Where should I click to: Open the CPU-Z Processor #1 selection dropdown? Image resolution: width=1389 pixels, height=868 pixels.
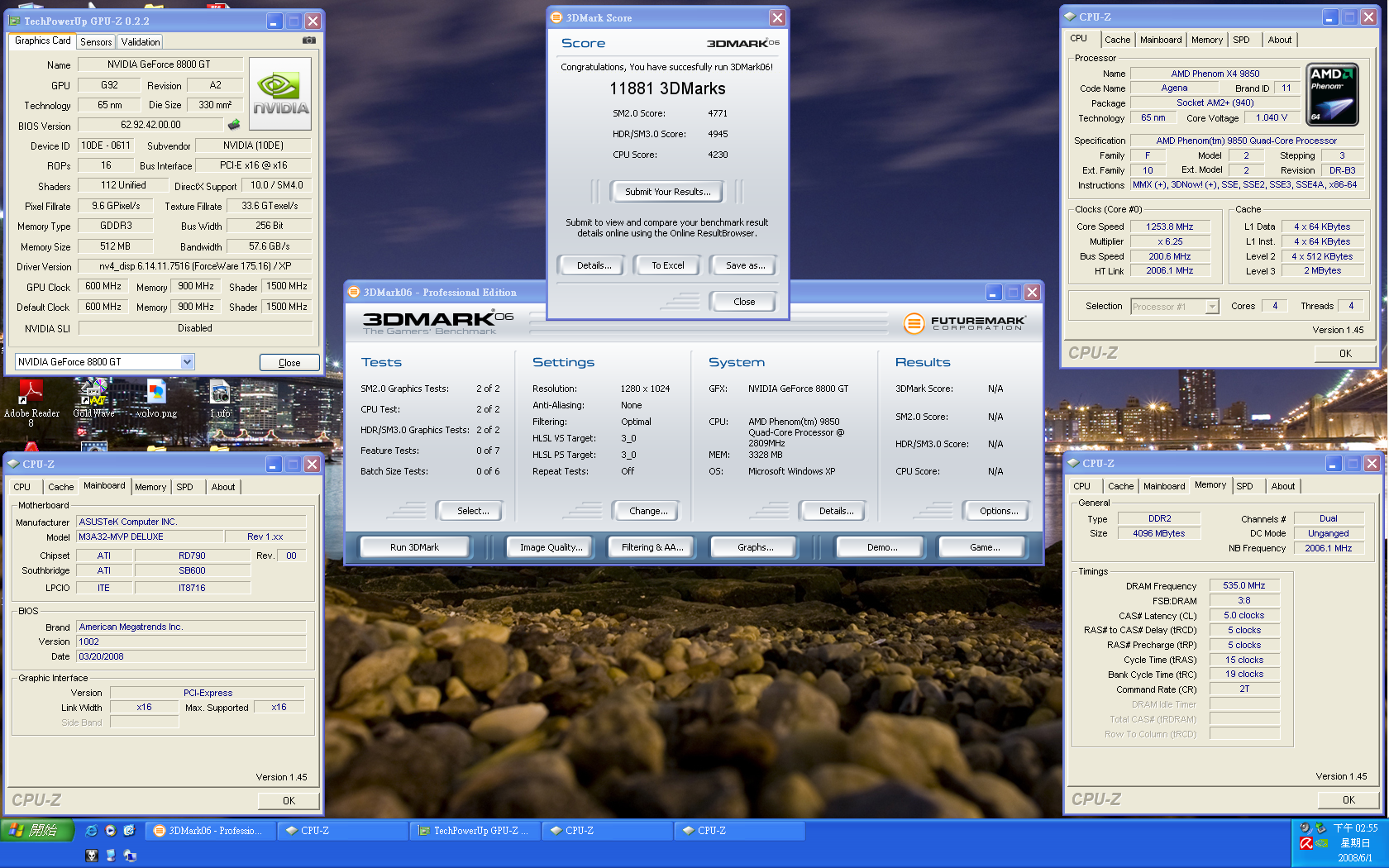[x=1212, y=306]
